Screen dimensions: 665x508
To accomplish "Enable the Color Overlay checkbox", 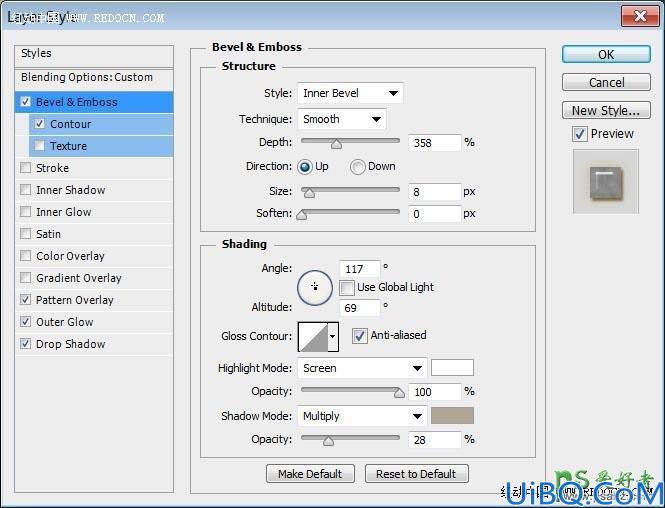I will click(x=25, y=256).
